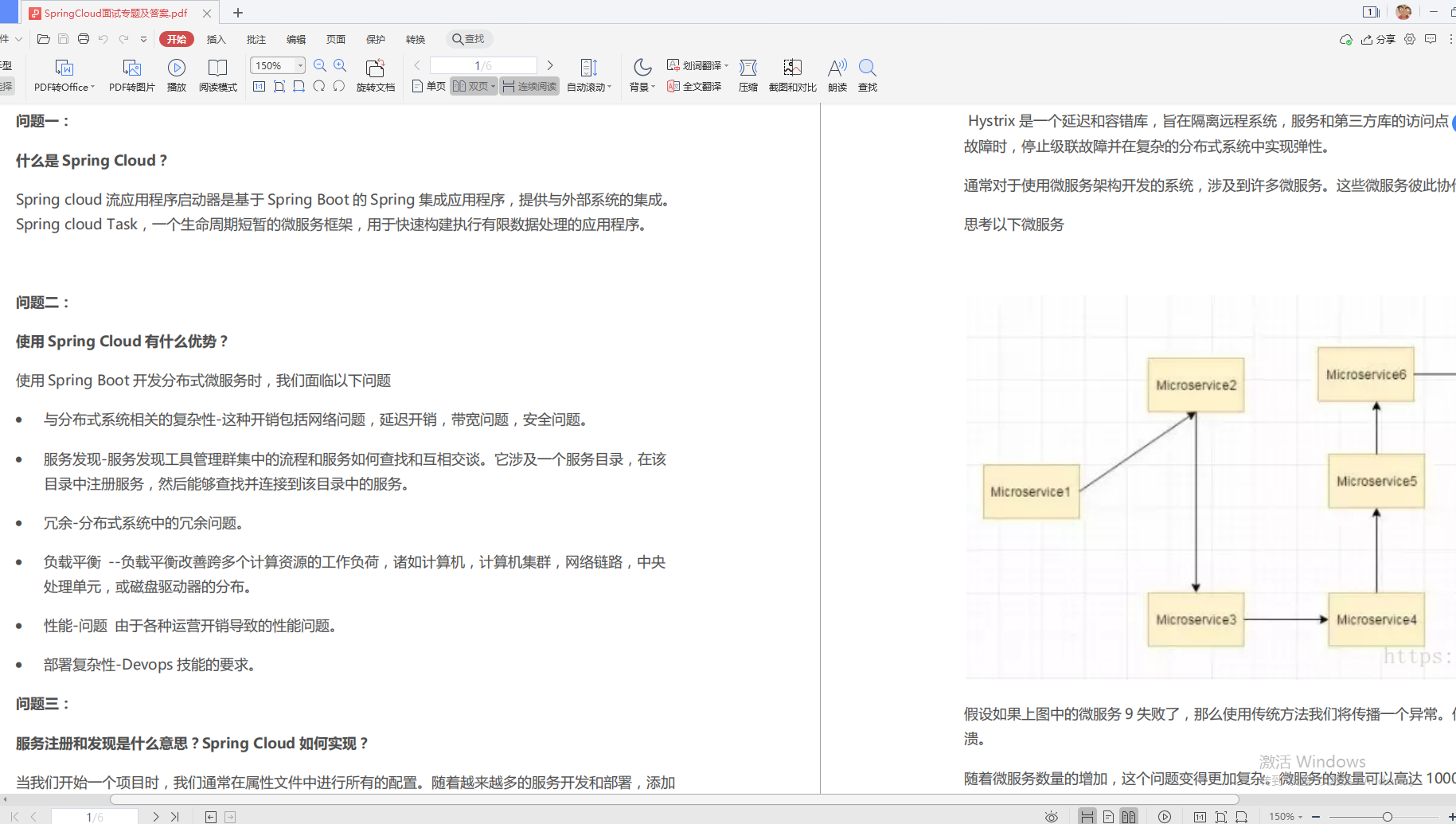Image resolution: width=1456 pixels, height=824 pixels.
Task: Click zoom minus button near slider
Action: coord(1317,817)
